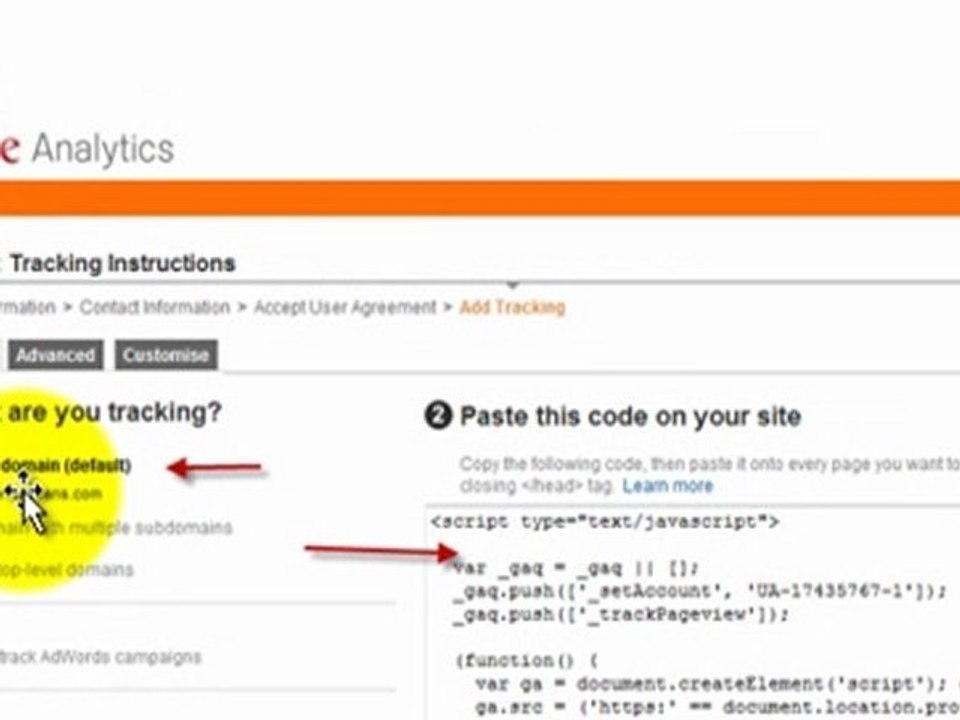Select the single domain (default) option

(x=65, y=466)
